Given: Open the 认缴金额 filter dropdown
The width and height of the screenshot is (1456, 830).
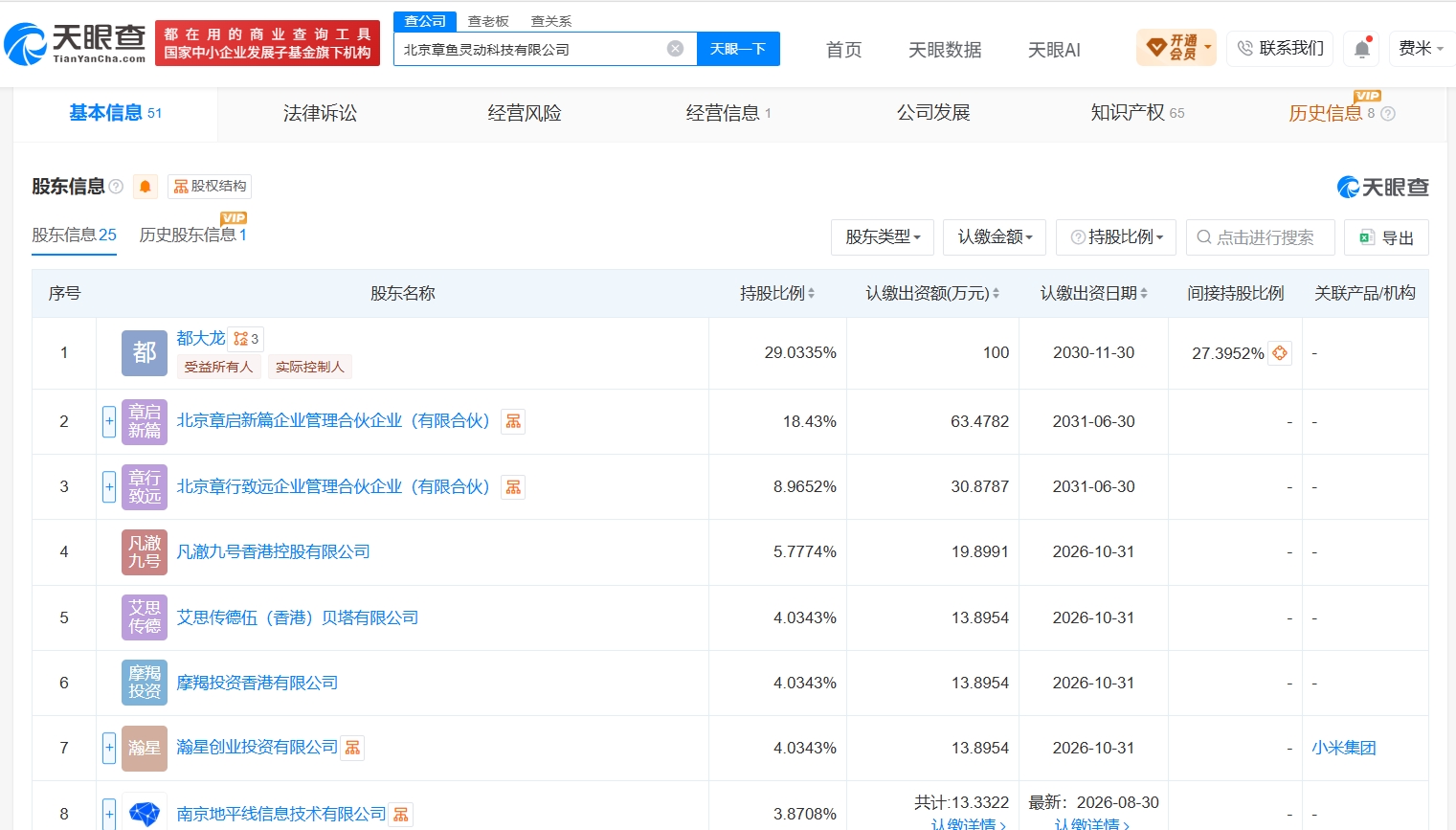Looking at the screenshot, I should [995, 237].
